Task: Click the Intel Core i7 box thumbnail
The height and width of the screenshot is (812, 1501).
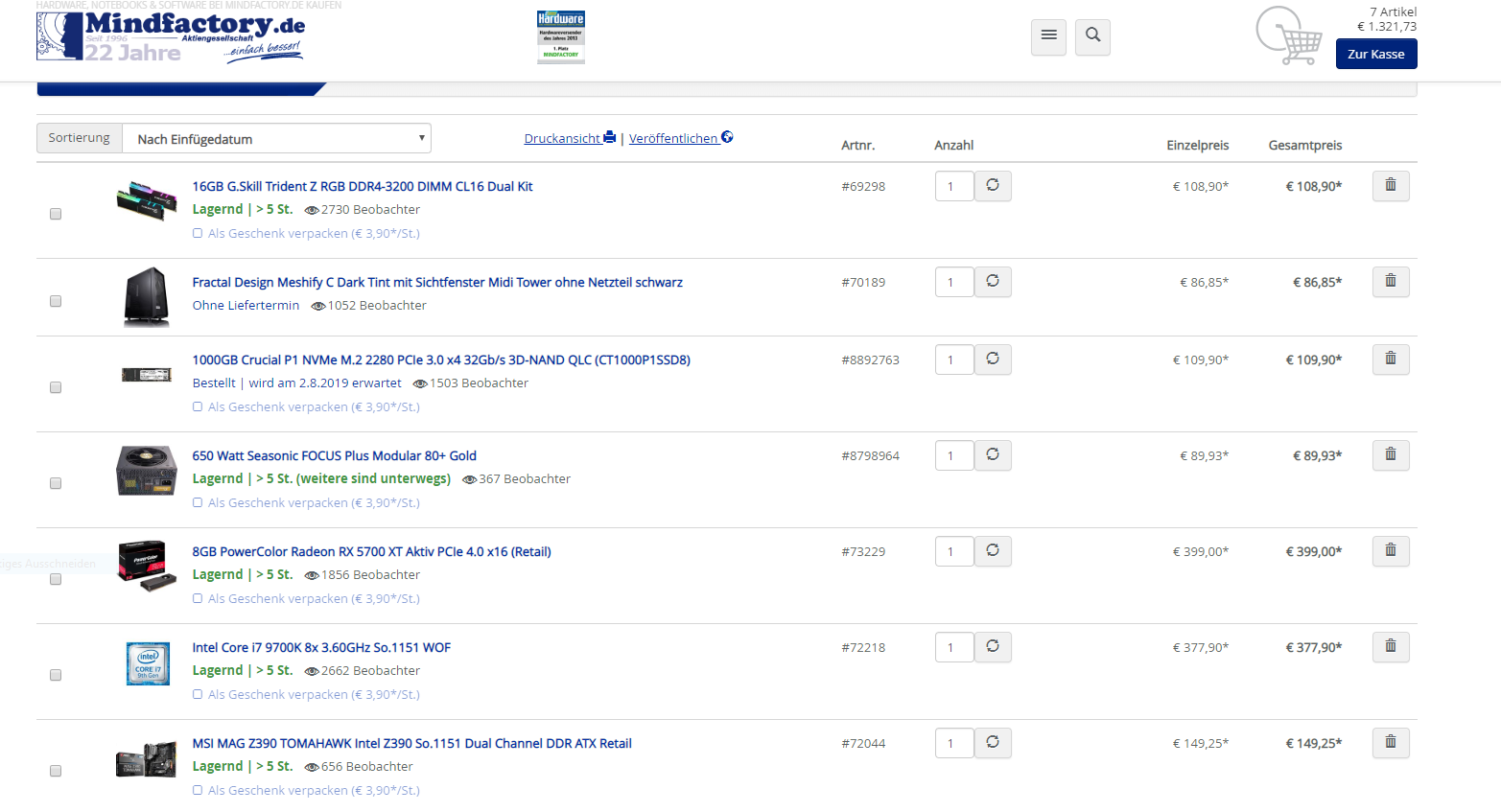Action: [x=148, y=663]
